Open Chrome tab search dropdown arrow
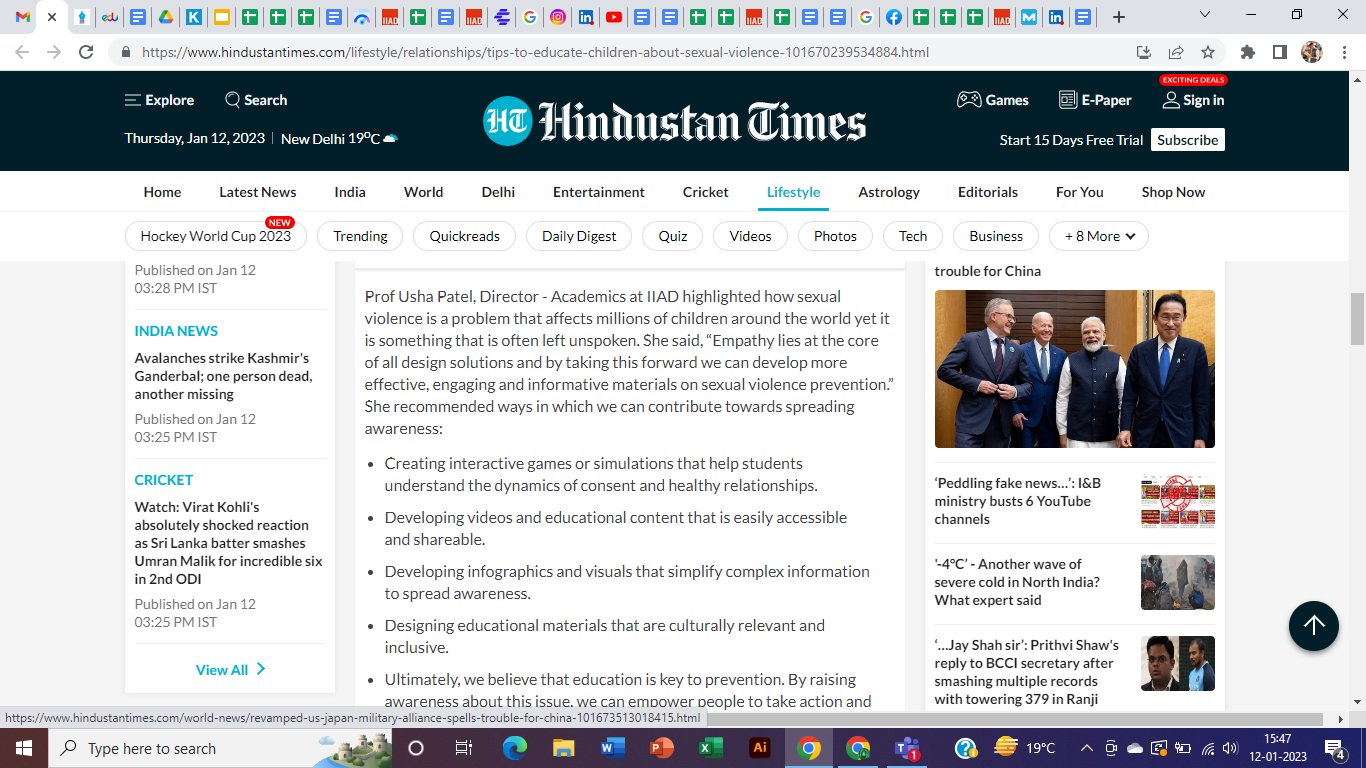 click(1205, 16)
